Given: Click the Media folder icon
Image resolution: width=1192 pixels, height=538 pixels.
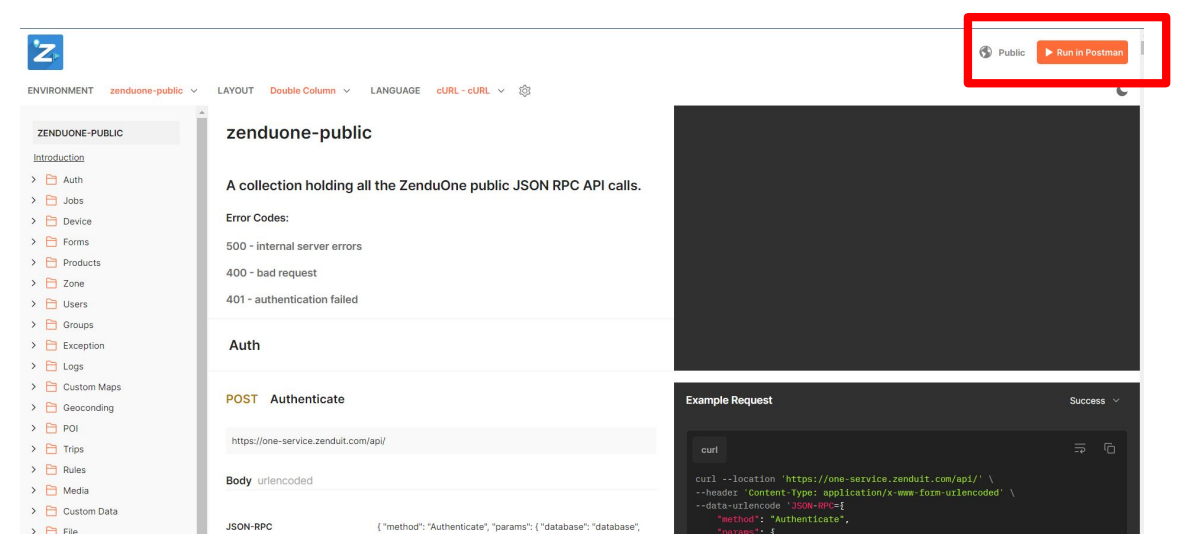Looking at the screenshot, I should (x=52, y=490).
